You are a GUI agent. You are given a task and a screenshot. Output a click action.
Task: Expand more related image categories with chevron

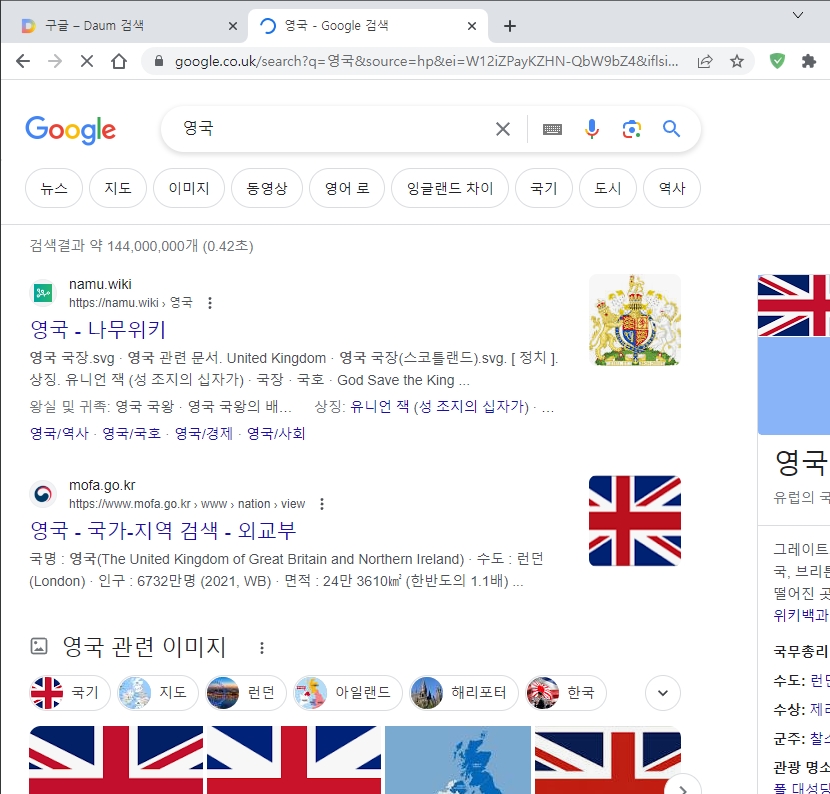coord(661,692)
